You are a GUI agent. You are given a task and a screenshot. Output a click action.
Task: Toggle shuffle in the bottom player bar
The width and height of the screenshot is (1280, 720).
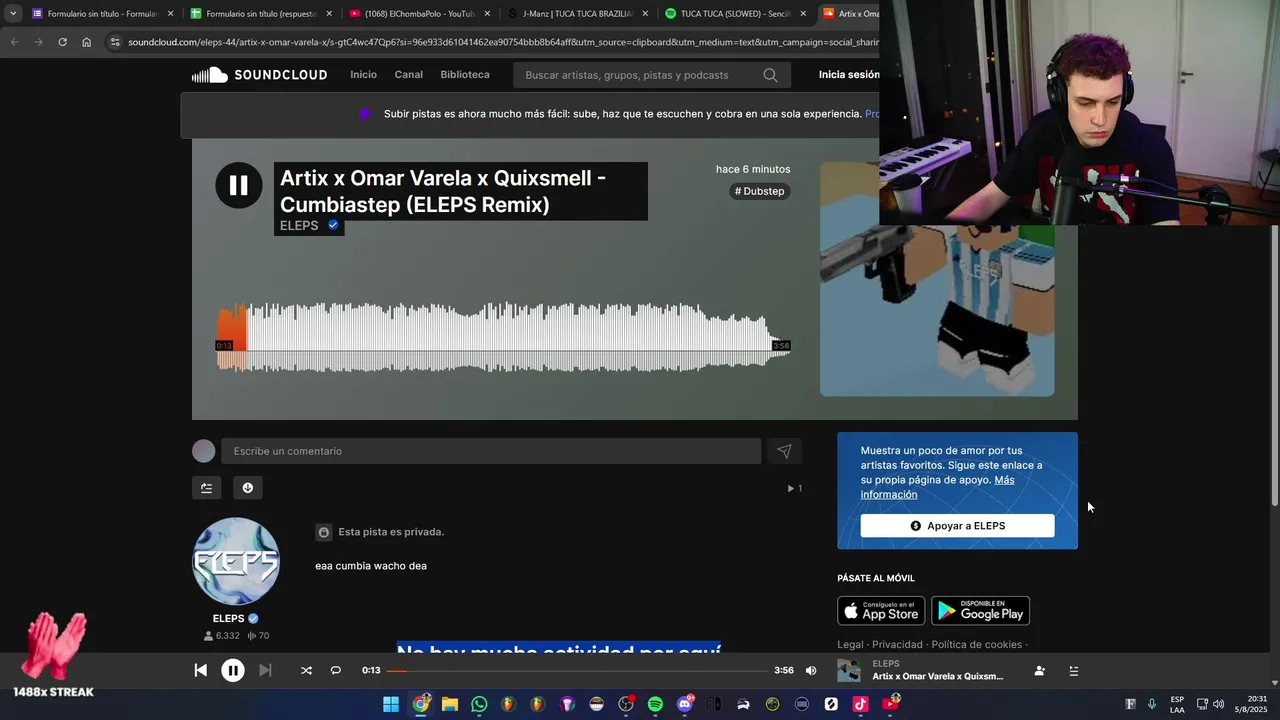(306, 671)
